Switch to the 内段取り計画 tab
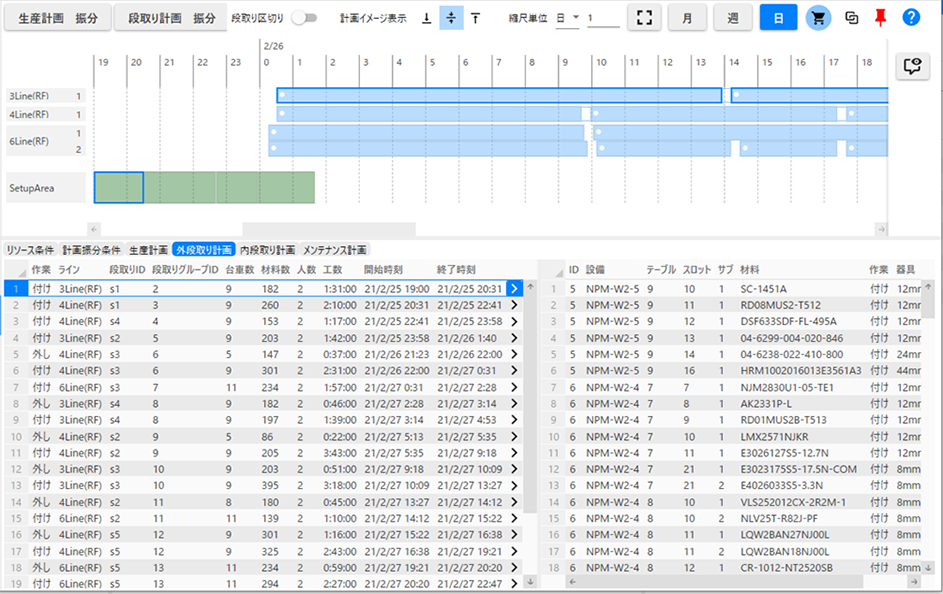Viewport: 943px width, 594px height. point(267,250)
